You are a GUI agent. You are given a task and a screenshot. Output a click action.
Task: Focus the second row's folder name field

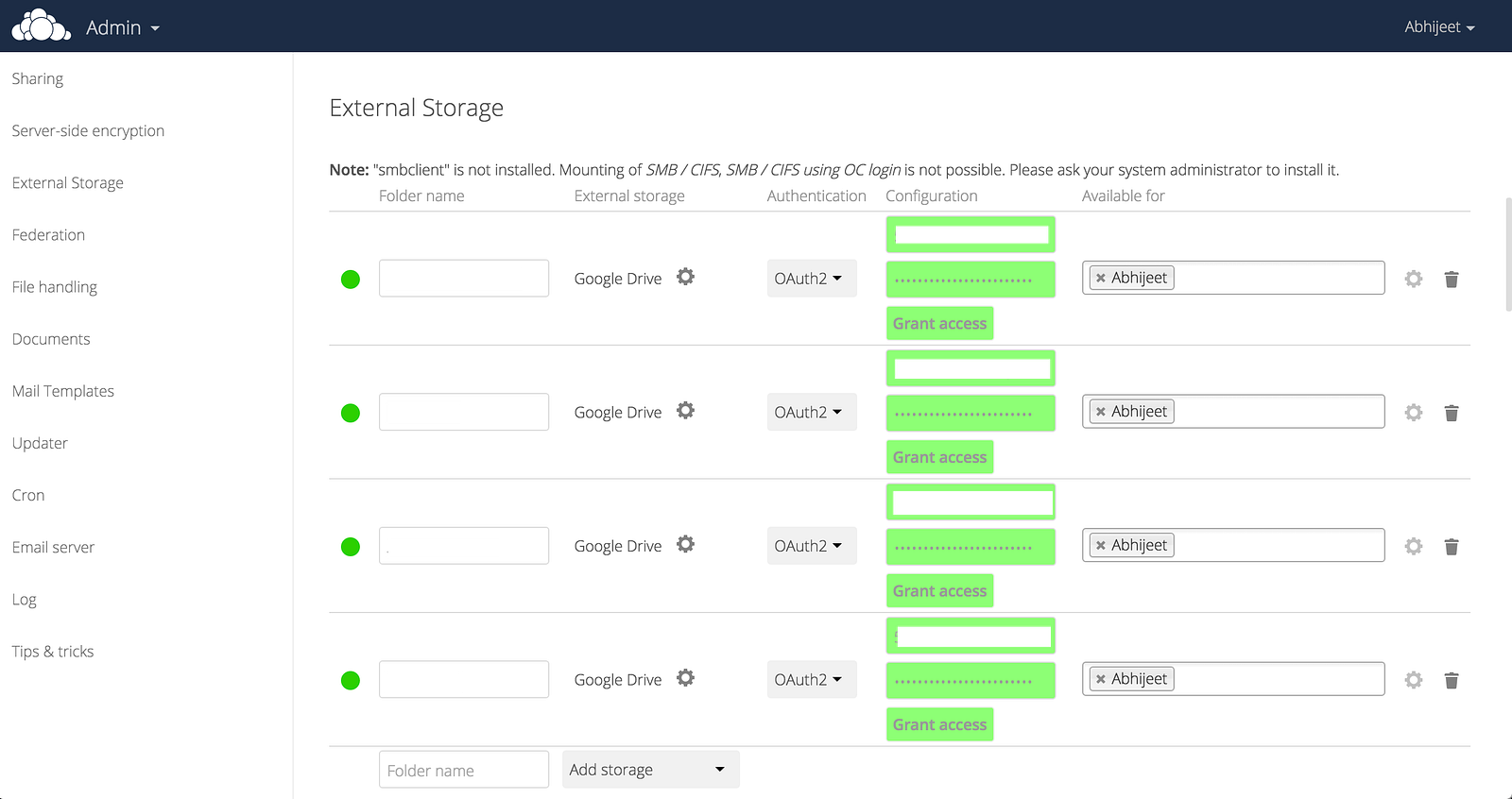(x=464, y=412)
